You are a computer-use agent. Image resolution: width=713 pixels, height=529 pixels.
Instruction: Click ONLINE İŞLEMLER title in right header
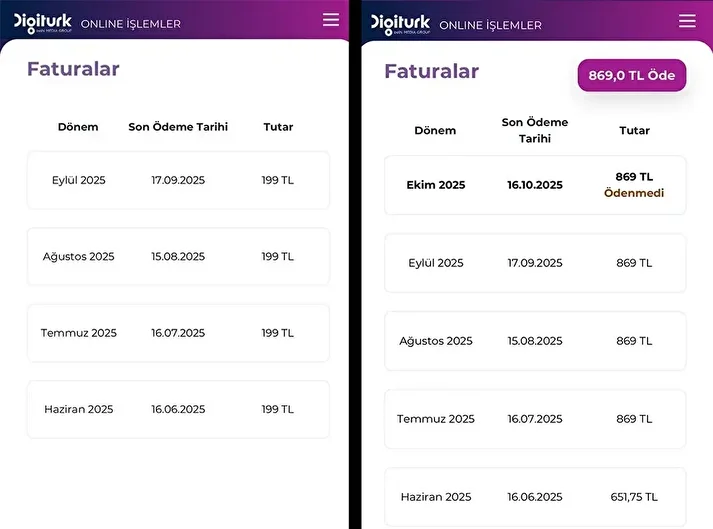coord(490,25)
